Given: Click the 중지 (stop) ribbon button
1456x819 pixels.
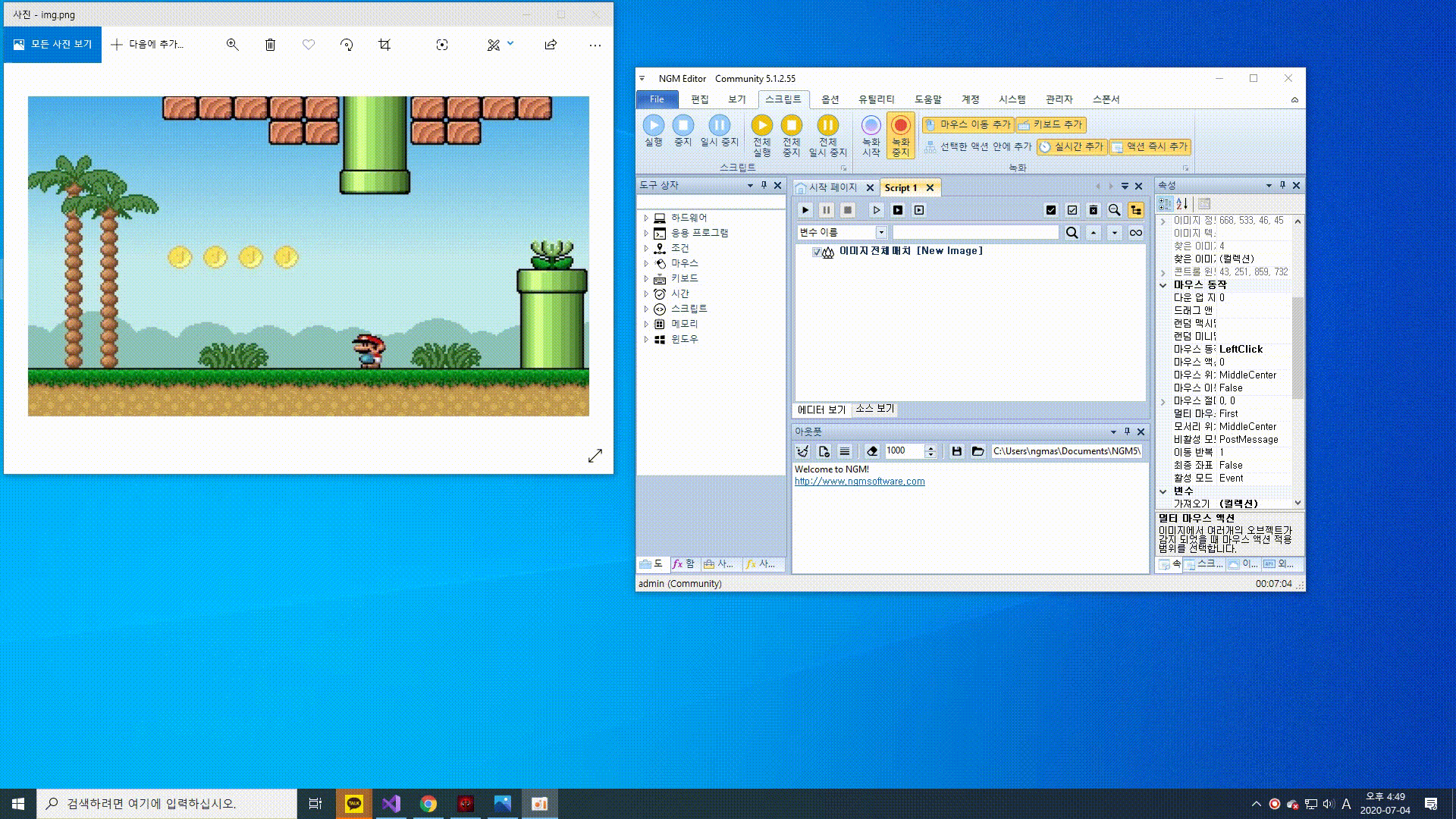Looking at the screenshot, I should (682, 130).
